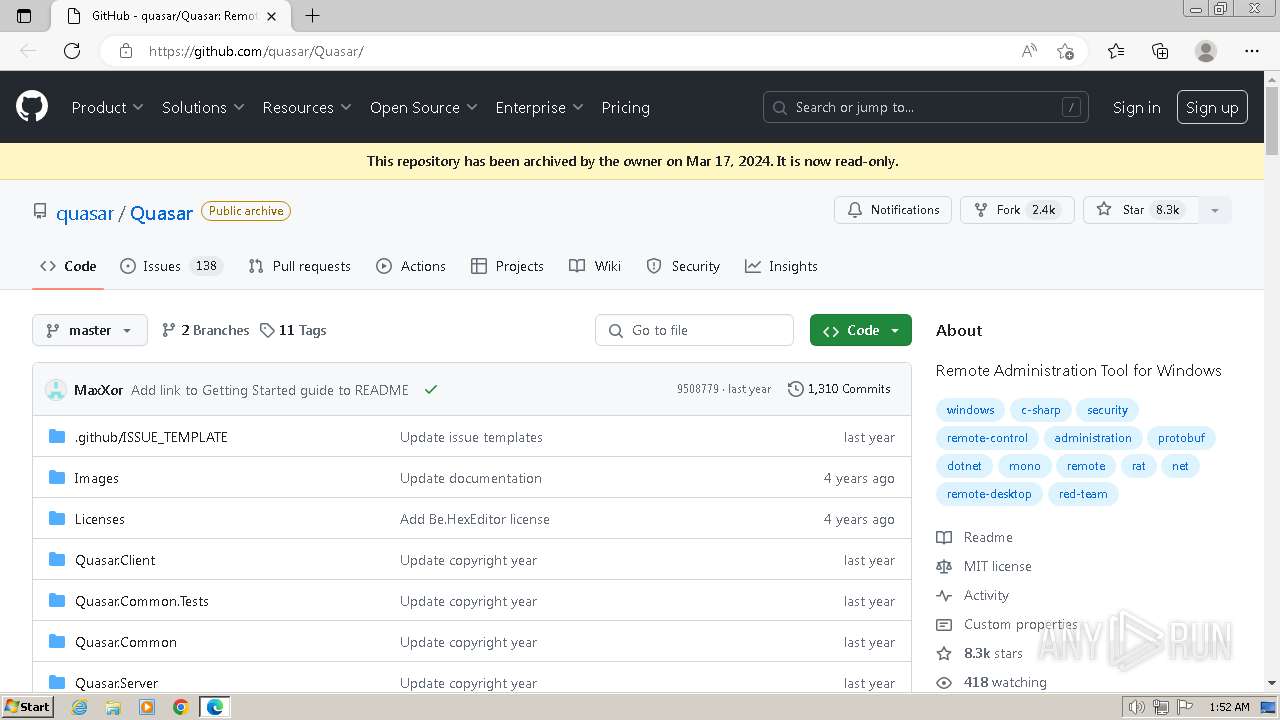This screenshot has width=1280, height=720.
Task: Click the volume icon in system tray
Action: coord(1137,707)
